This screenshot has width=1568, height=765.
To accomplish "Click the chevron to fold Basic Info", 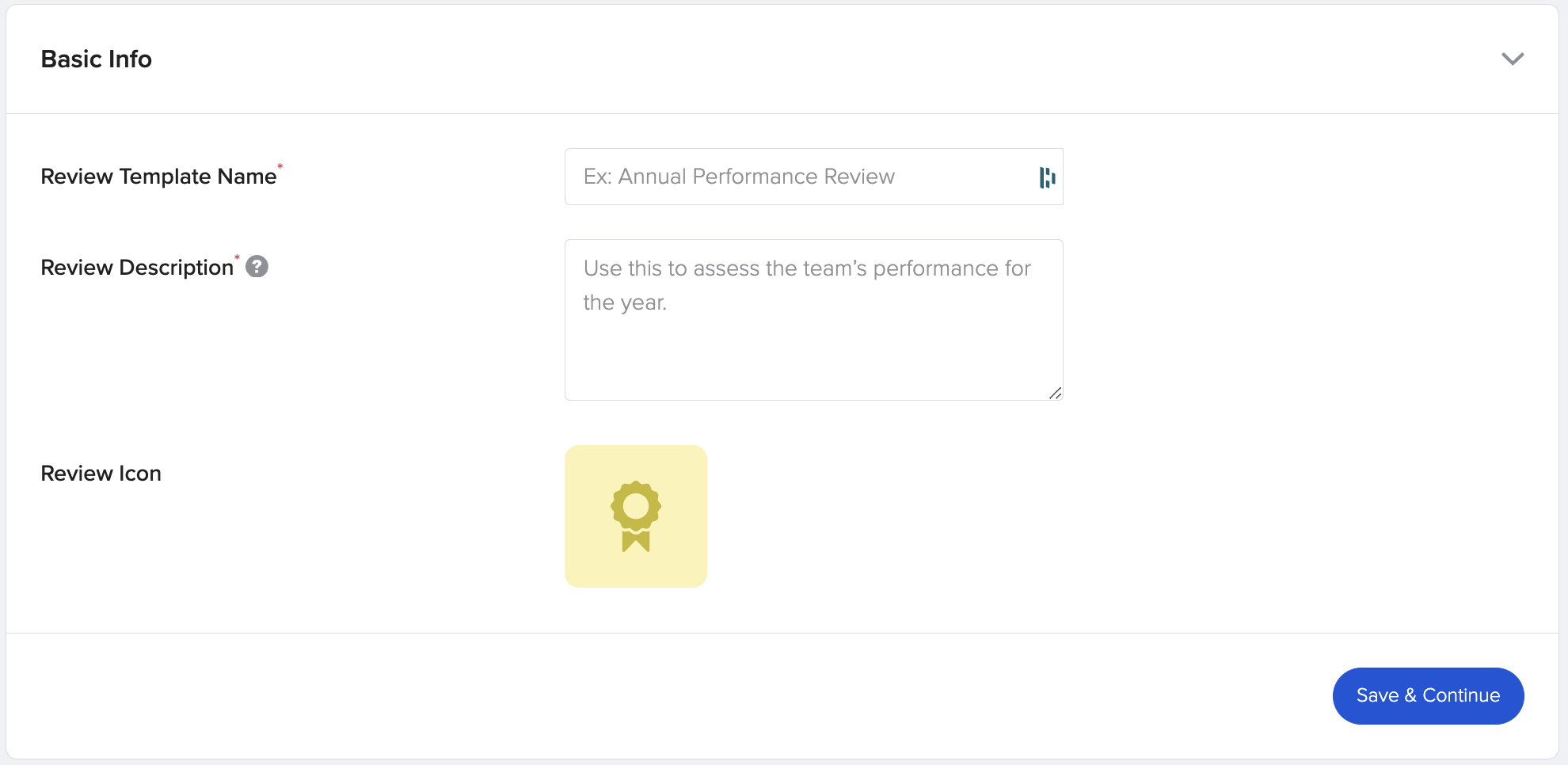I will 1513,58.
